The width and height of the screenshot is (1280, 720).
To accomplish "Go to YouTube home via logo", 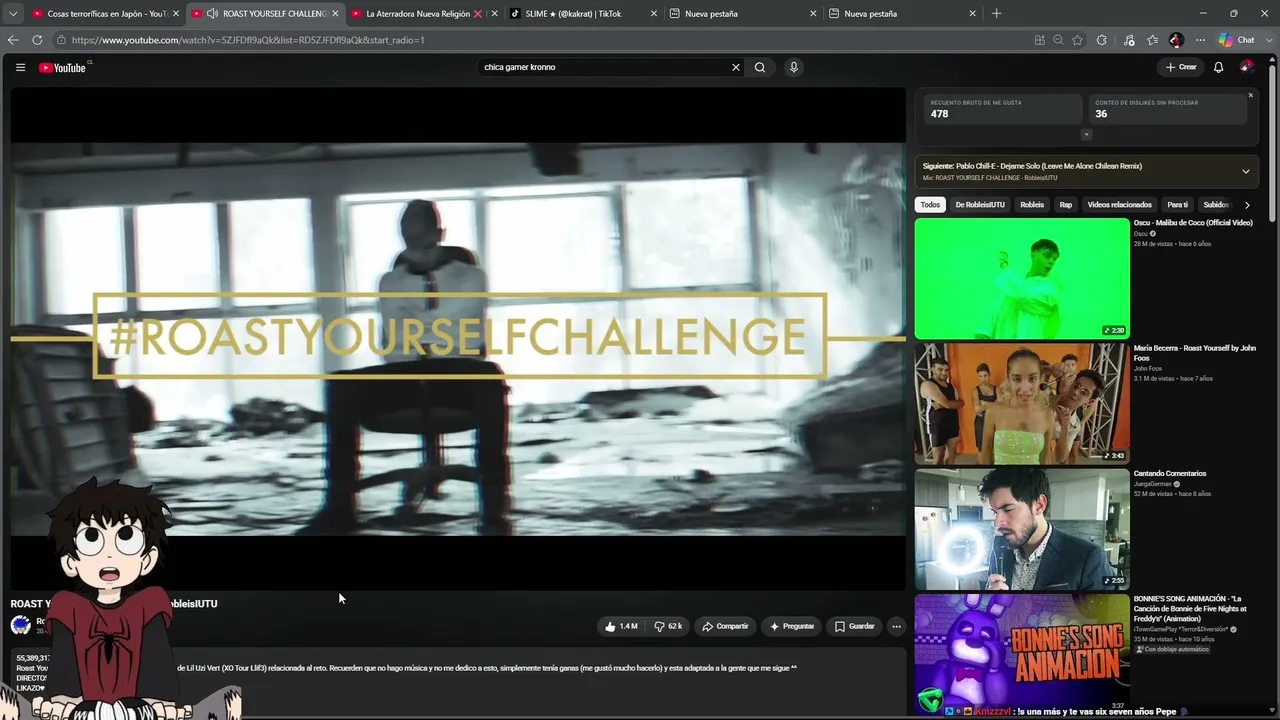I will (62, 67).
